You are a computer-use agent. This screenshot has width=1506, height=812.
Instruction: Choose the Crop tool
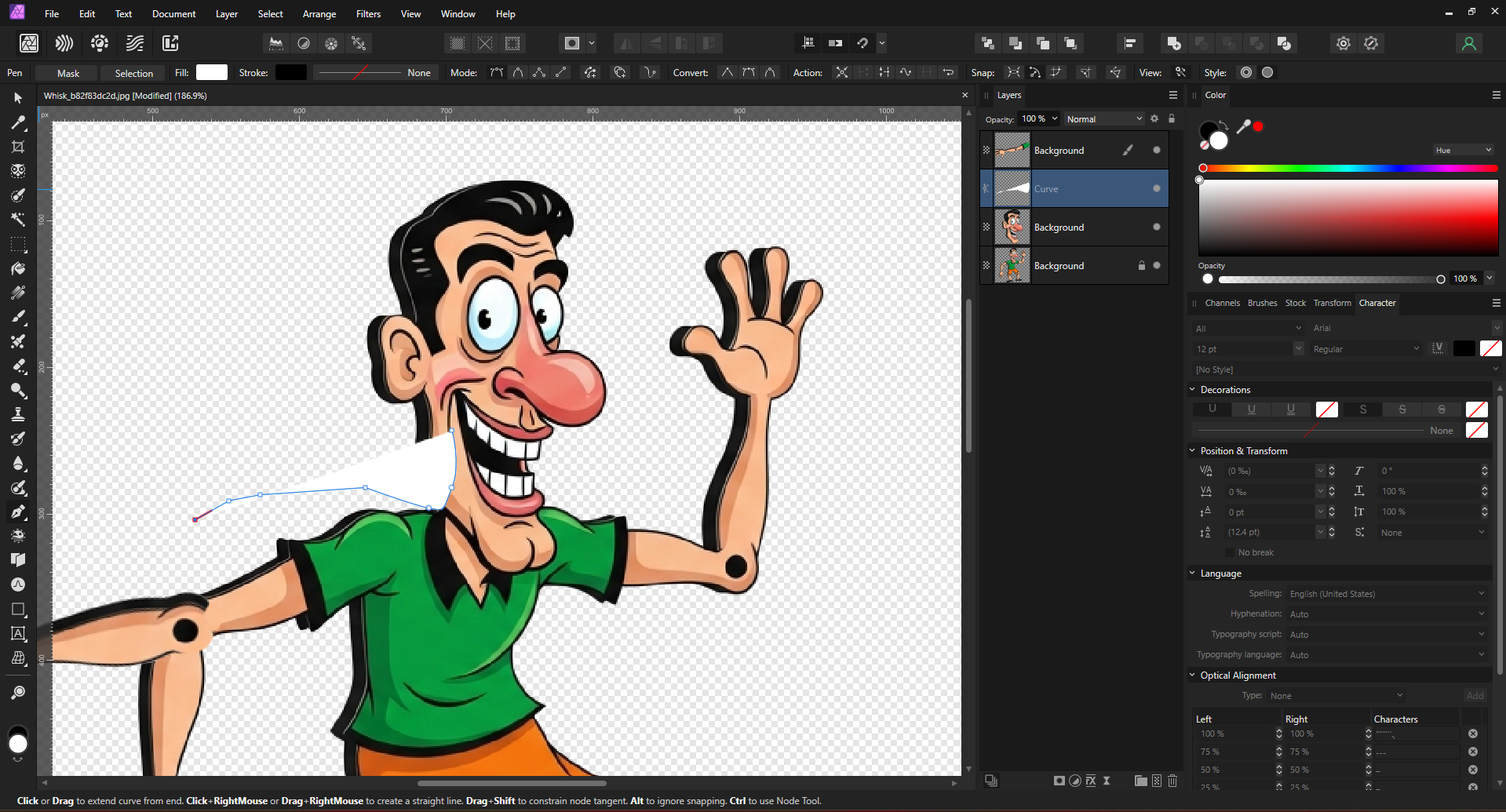point(18,147)
